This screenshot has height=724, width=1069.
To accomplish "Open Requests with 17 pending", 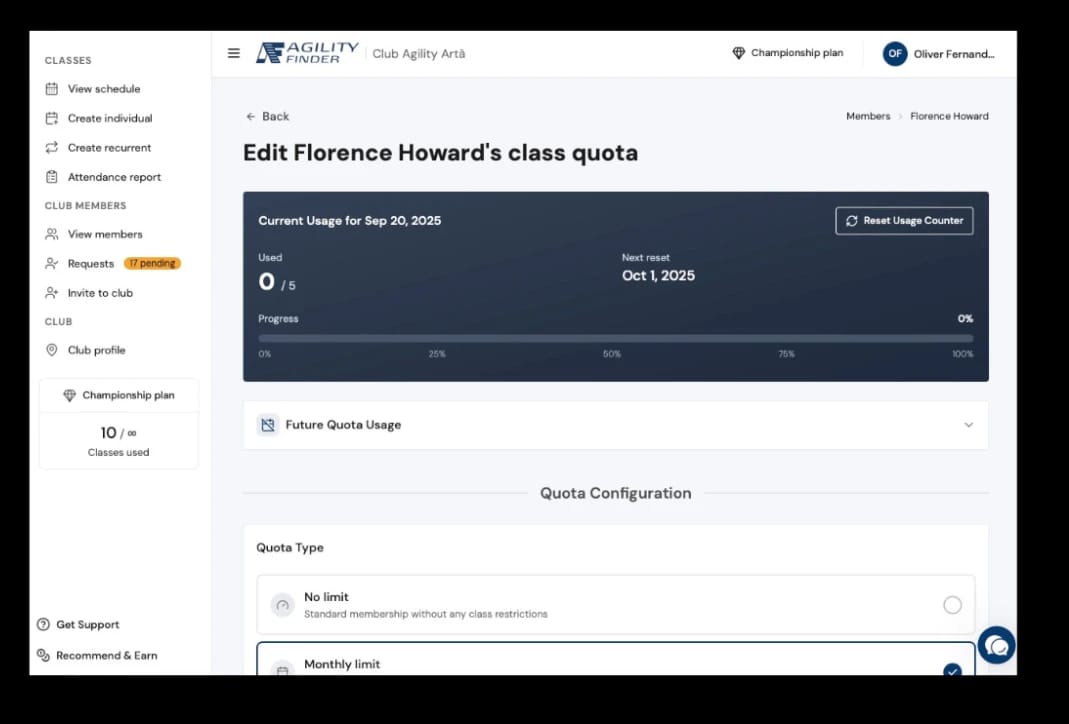I will [112, 263].
